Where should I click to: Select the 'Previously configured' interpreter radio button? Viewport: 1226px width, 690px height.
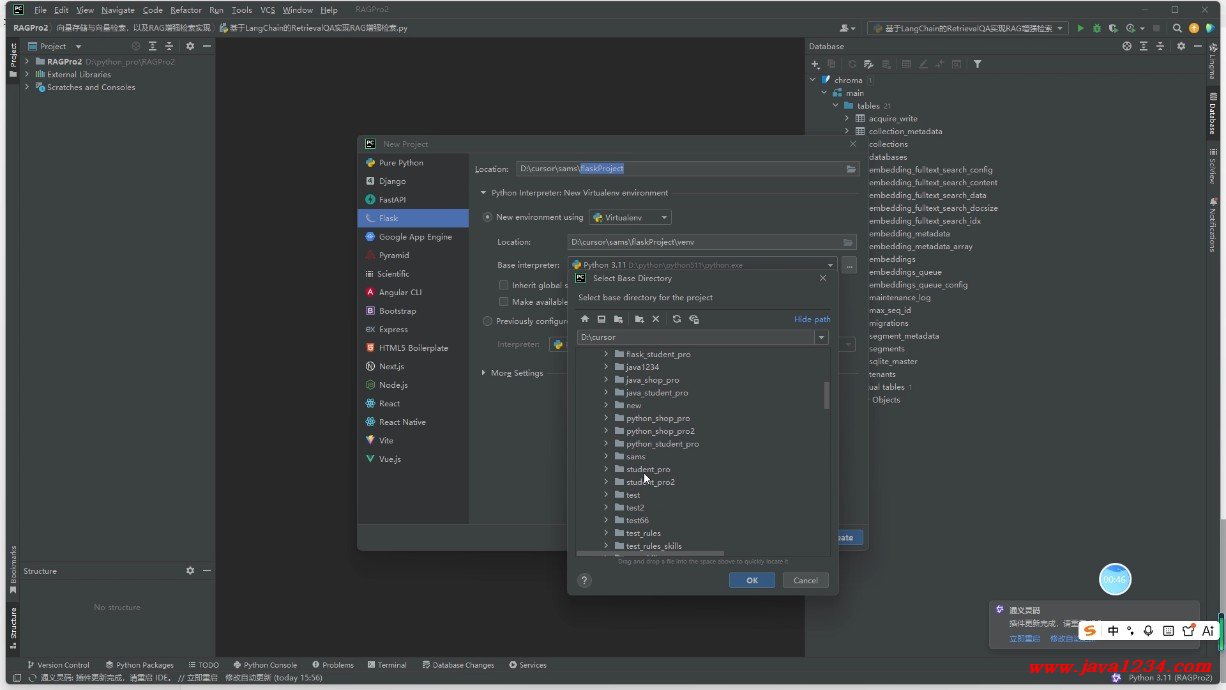click(x=488, y=321)
